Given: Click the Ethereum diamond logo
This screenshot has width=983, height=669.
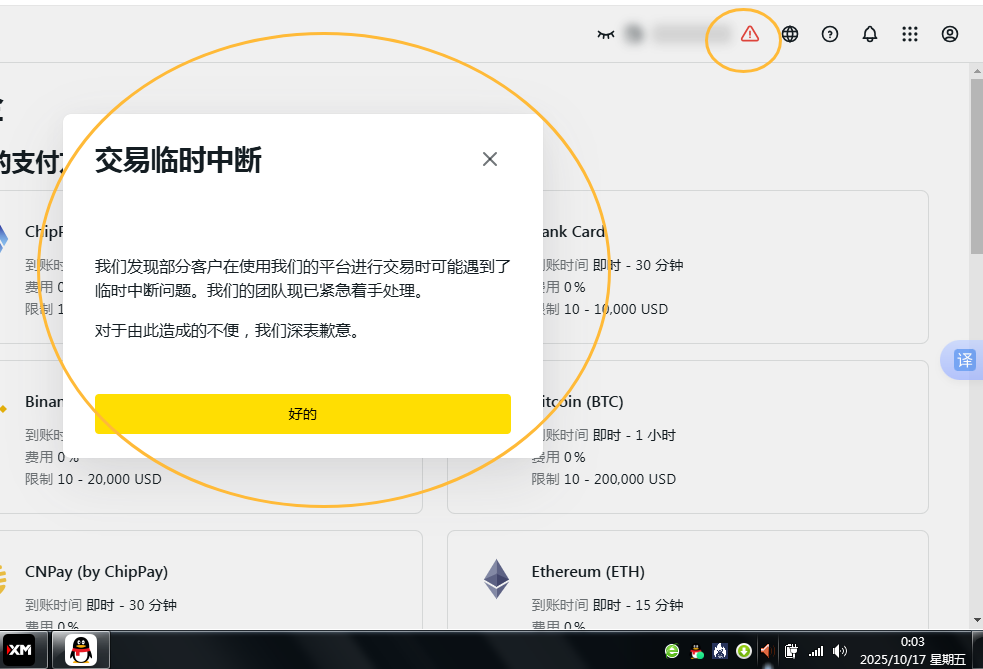Looking at the screenshot, I should point(497,579).
